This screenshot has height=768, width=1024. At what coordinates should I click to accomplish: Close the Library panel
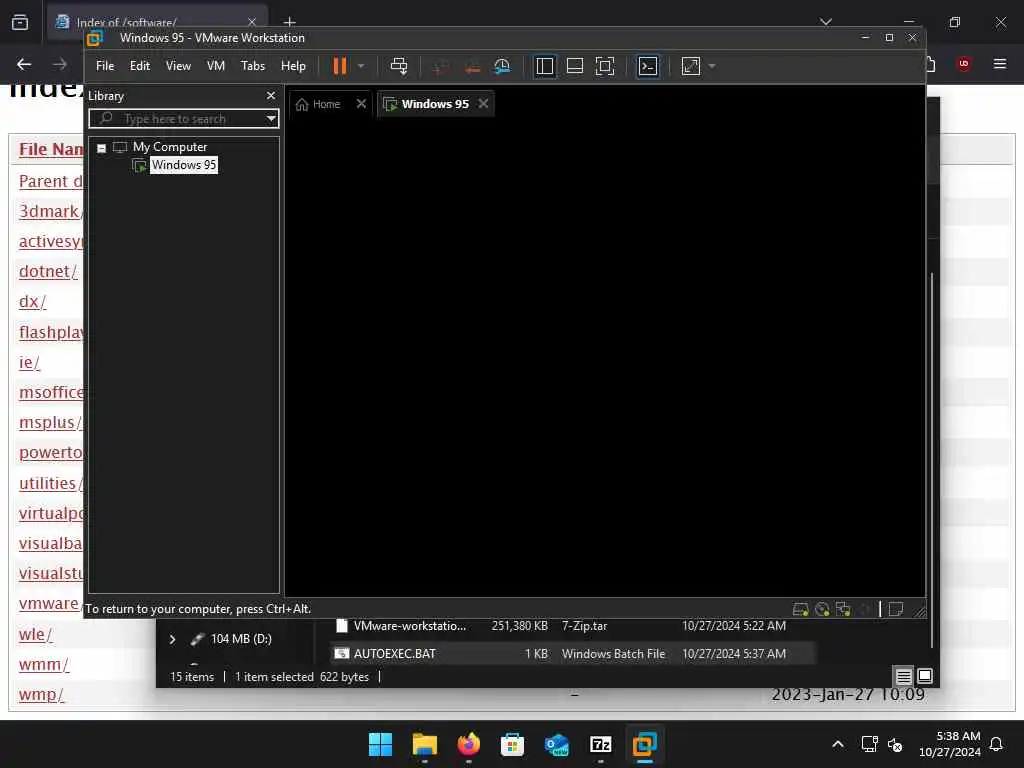(x=271, y=95)
